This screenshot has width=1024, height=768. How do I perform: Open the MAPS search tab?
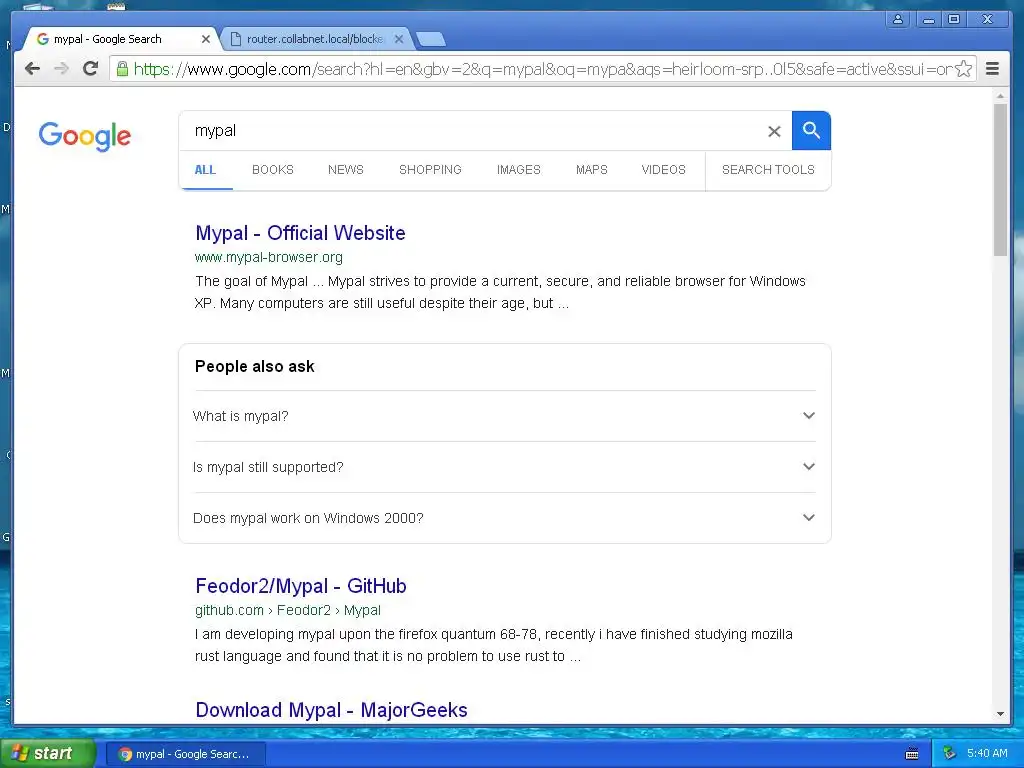point(592,170)
